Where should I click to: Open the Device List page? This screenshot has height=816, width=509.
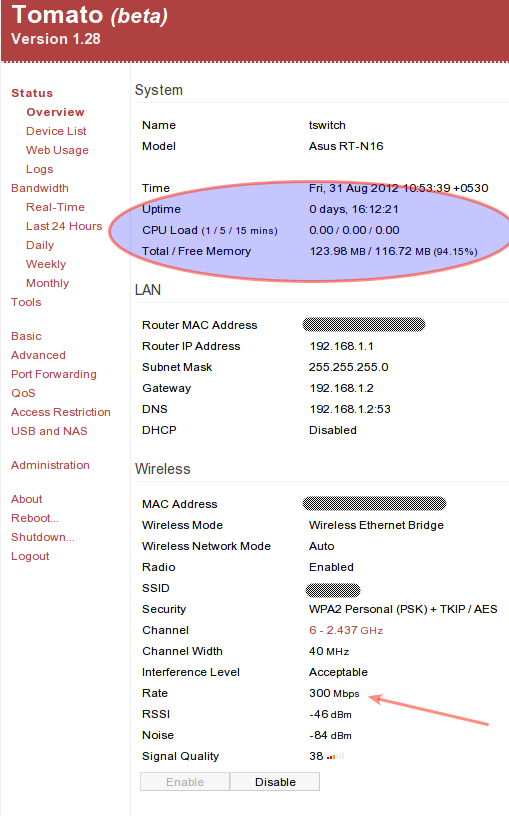pyautogui.click(x=56, y=131)
